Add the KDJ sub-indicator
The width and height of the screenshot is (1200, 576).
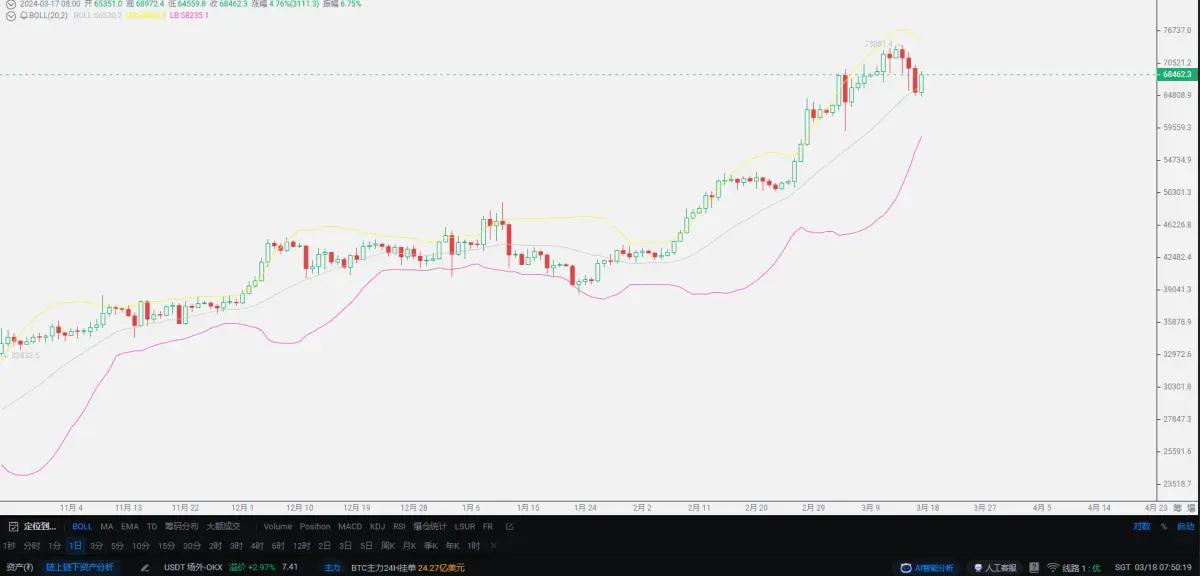tap(377, 526)
